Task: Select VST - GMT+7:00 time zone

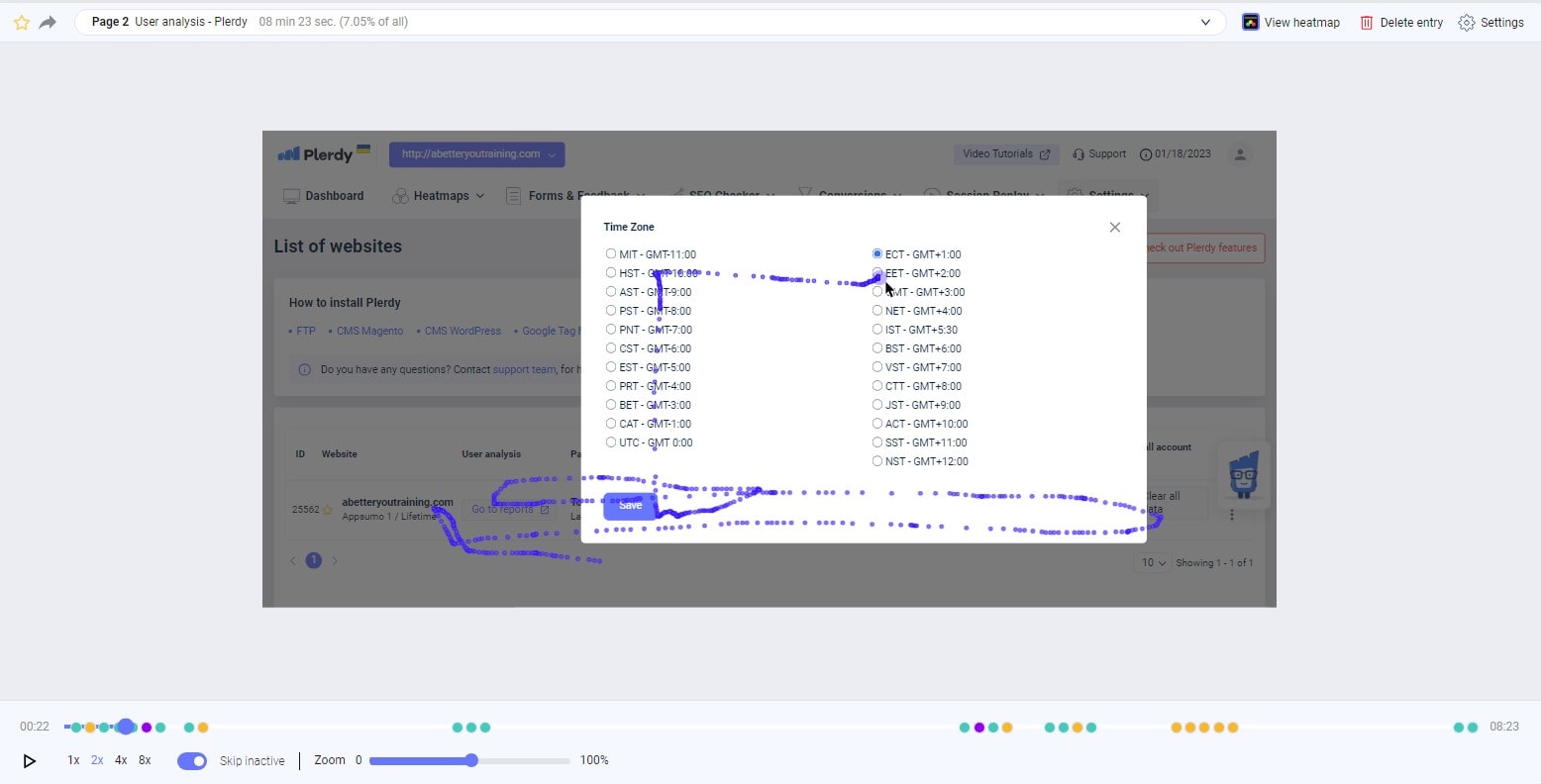Action: click(877, 366)
